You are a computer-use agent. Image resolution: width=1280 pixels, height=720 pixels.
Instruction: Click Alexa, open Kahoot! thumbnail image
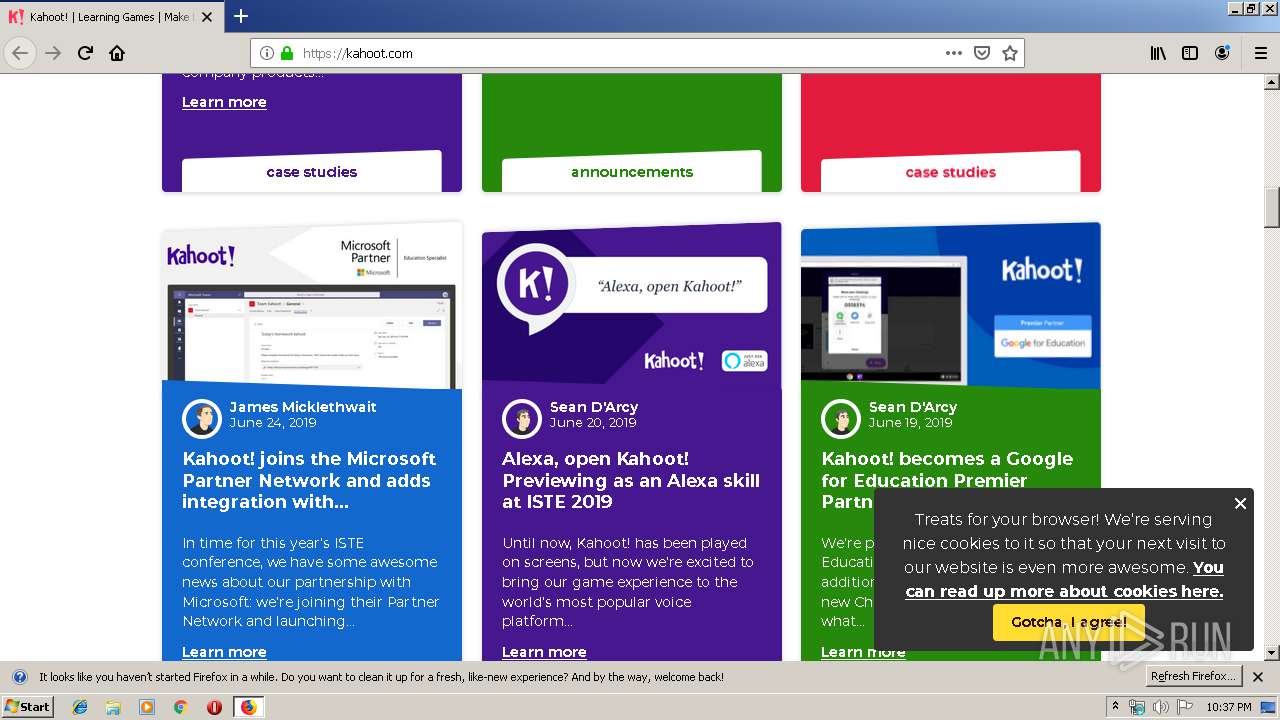coord(631,304)
